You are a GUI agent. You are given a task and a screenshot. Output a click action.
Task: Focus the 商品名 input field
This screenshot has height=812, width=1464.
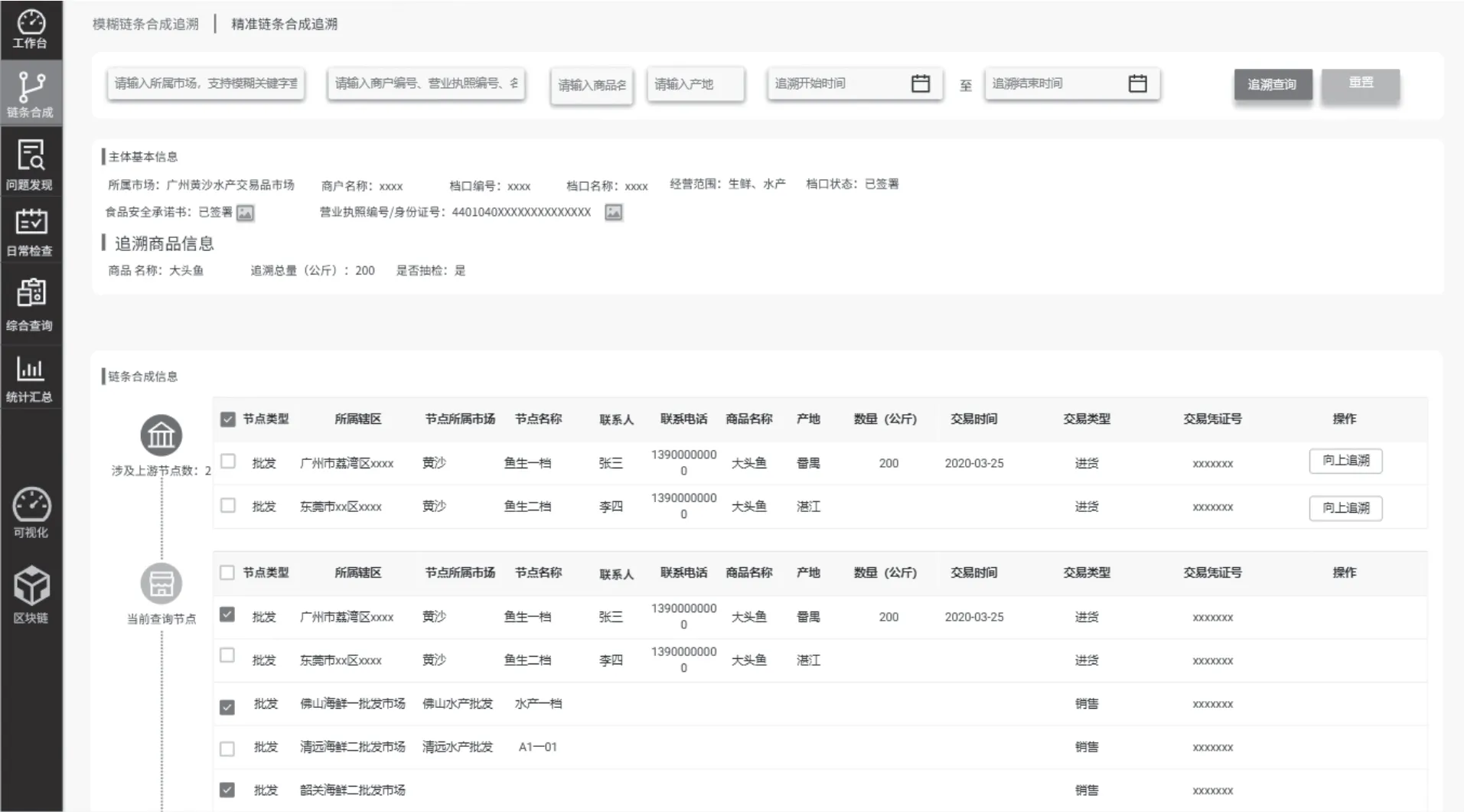pos(592,85)
